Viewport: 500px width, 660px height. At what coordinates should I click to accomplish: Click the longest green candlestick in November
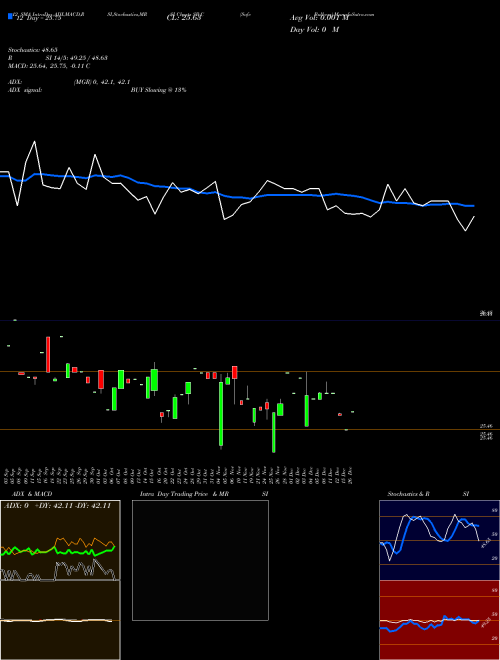click(x=221, y=414)
